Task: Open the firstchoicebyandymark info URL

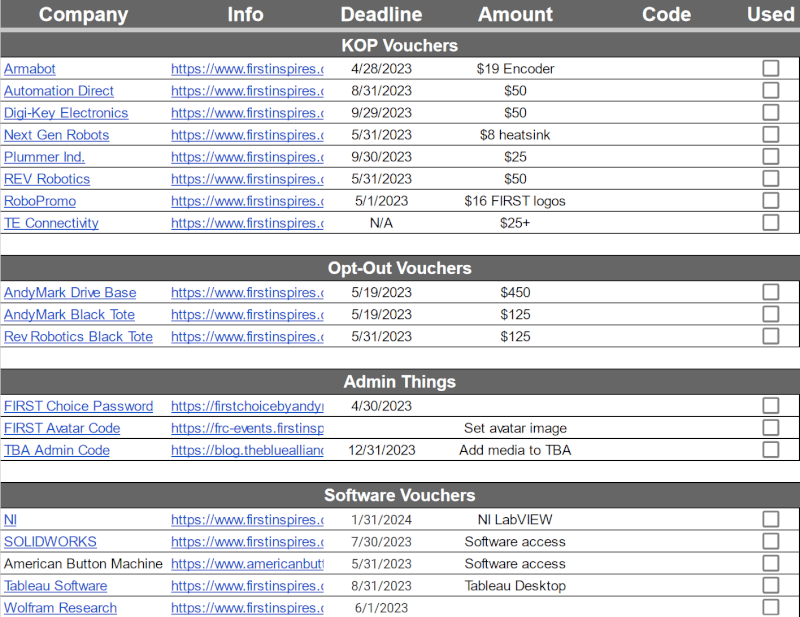Action: (247, 406)
